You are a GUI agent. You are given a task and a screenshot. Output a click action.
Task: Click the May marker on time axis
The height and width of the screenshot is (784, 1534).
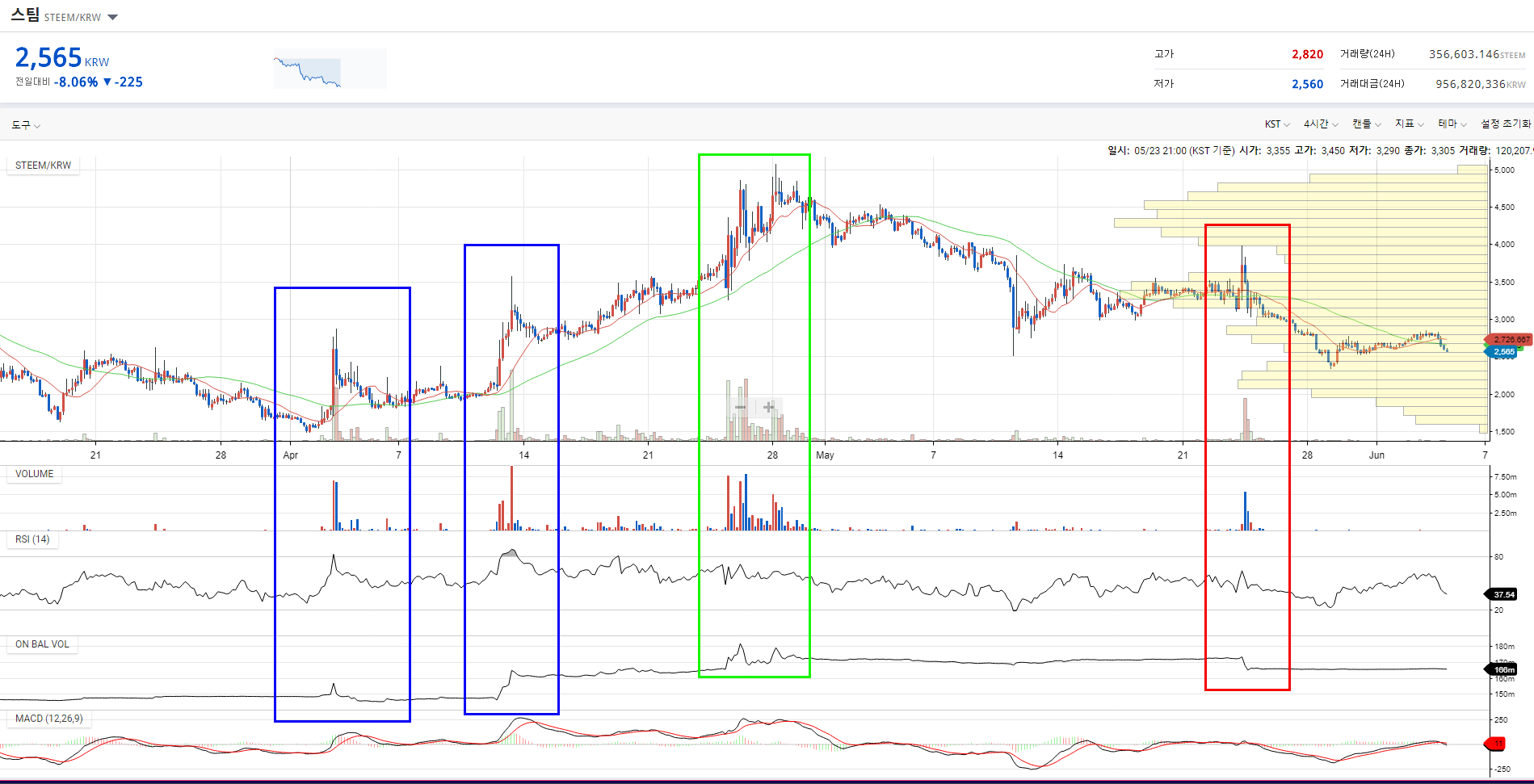pos(825,455)
